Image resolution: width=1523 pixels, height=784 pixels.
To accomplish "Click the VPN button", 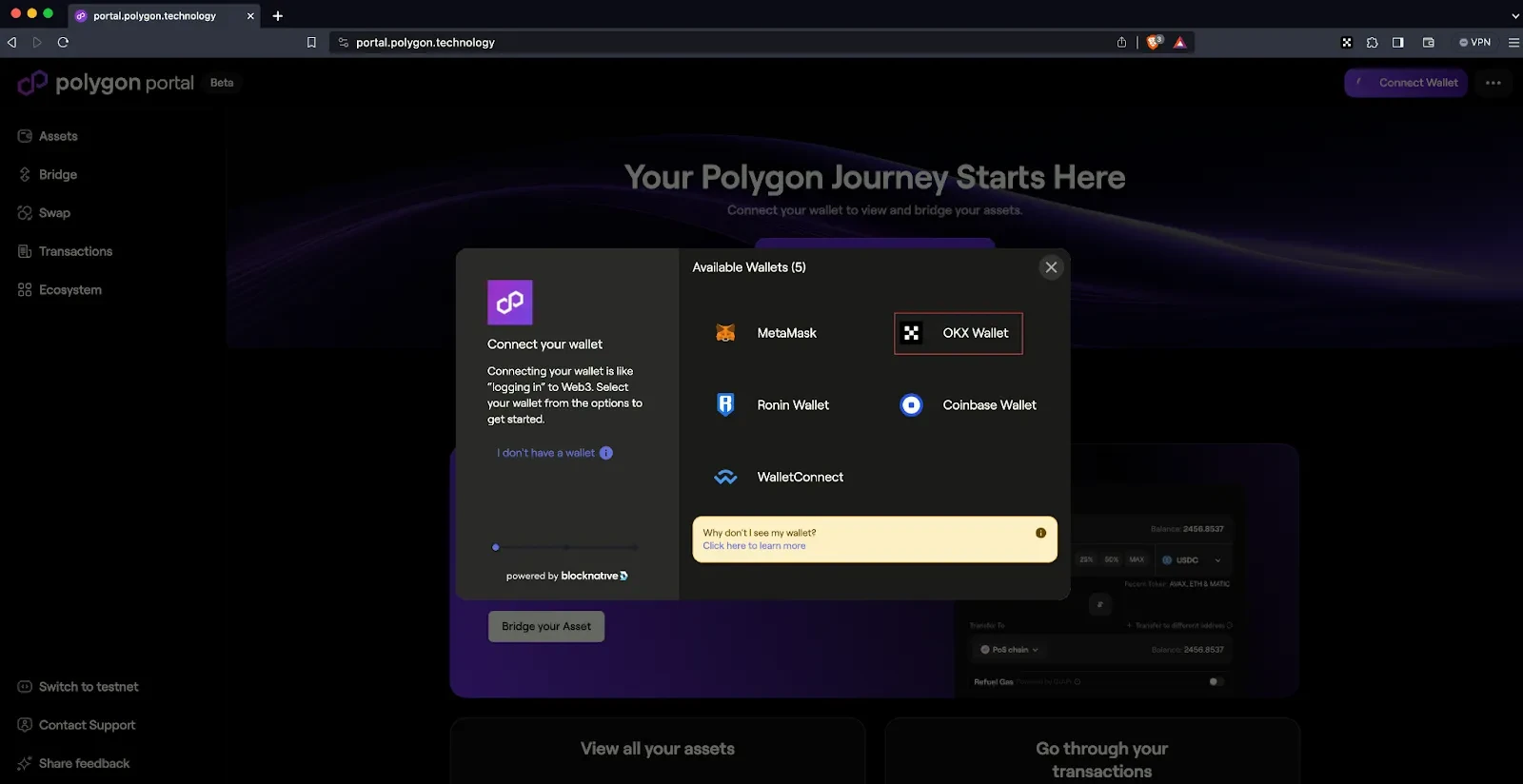I will click(x=1474, y=42).
